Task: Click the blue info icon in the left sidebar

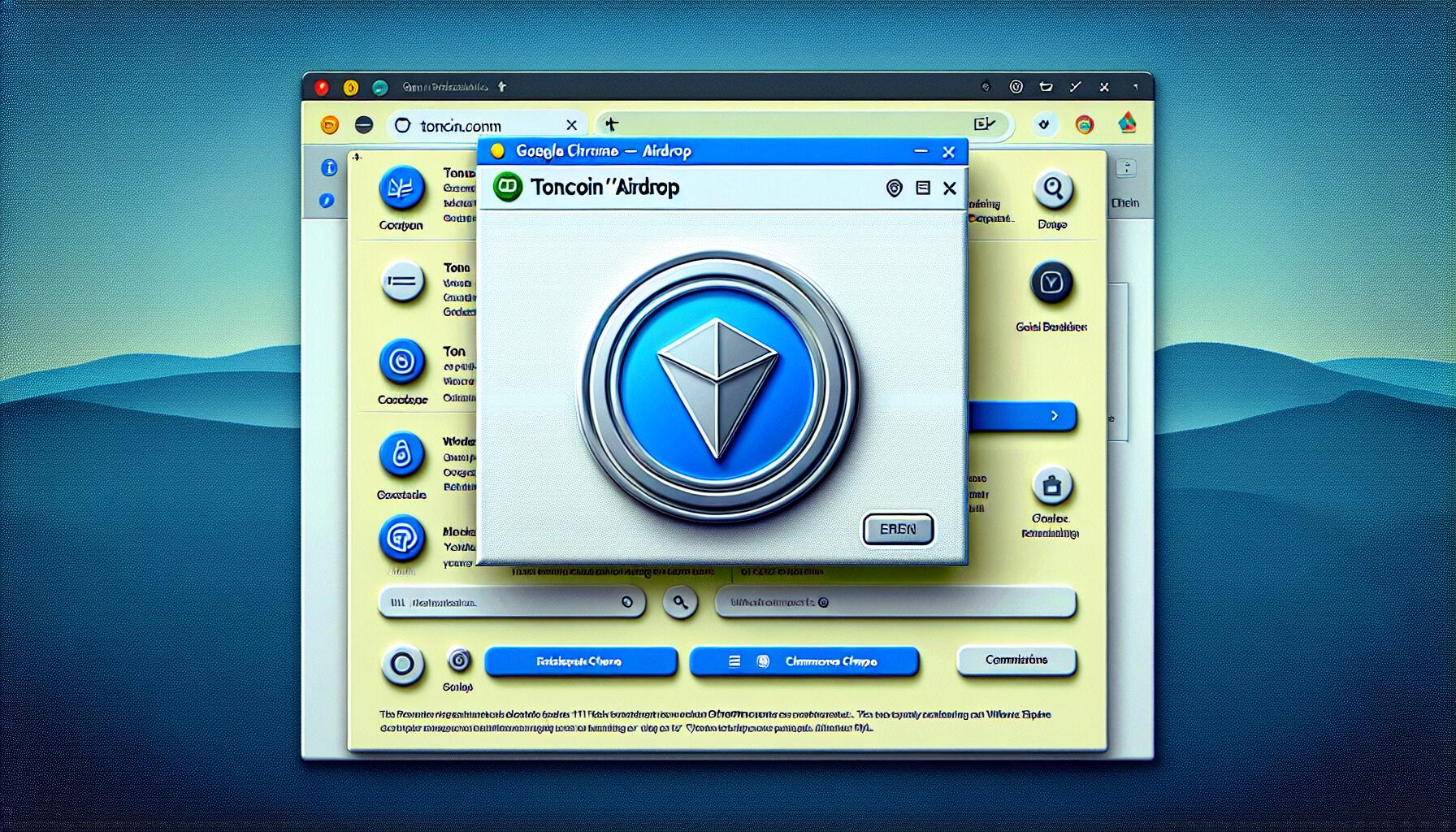Action: pyautogui.click(x=329, y=167)
